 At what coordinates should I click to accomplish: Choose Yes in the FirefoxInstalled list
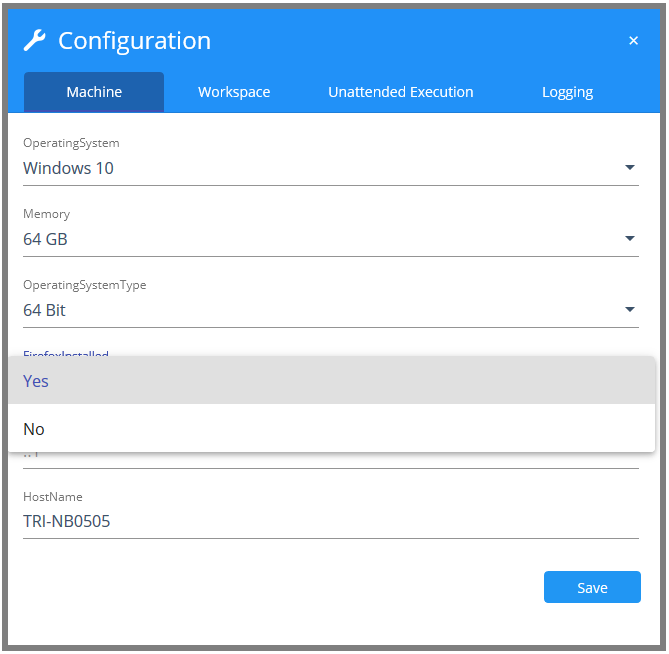[x=36, y=381]
